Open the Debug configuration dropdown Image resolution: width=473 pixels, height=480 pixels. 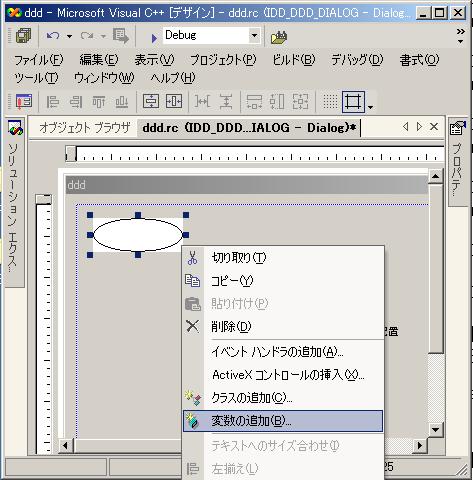click(x=254, y=35)
